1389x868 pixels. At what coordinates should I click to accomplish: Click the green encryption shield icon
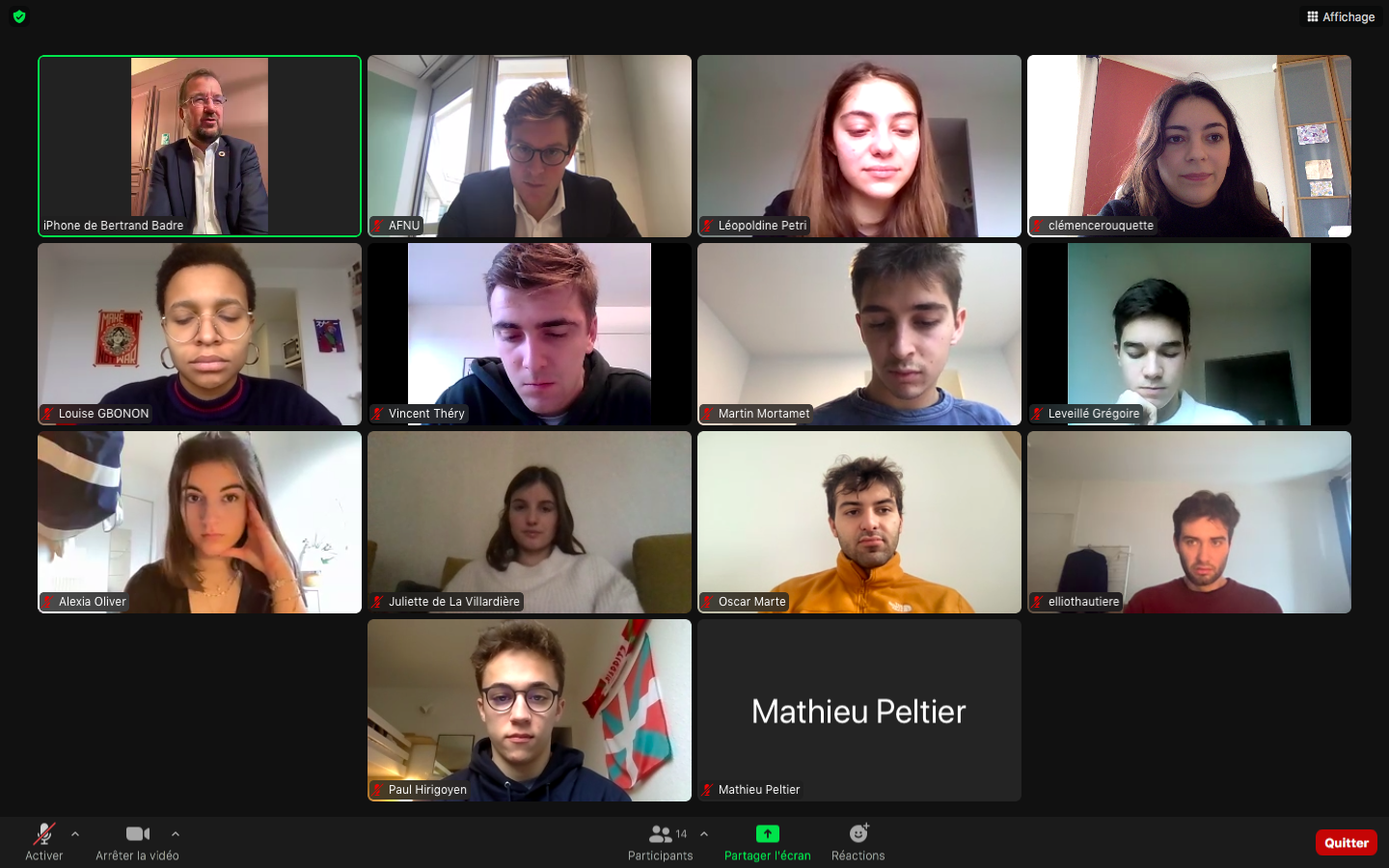tap(19, 16)
